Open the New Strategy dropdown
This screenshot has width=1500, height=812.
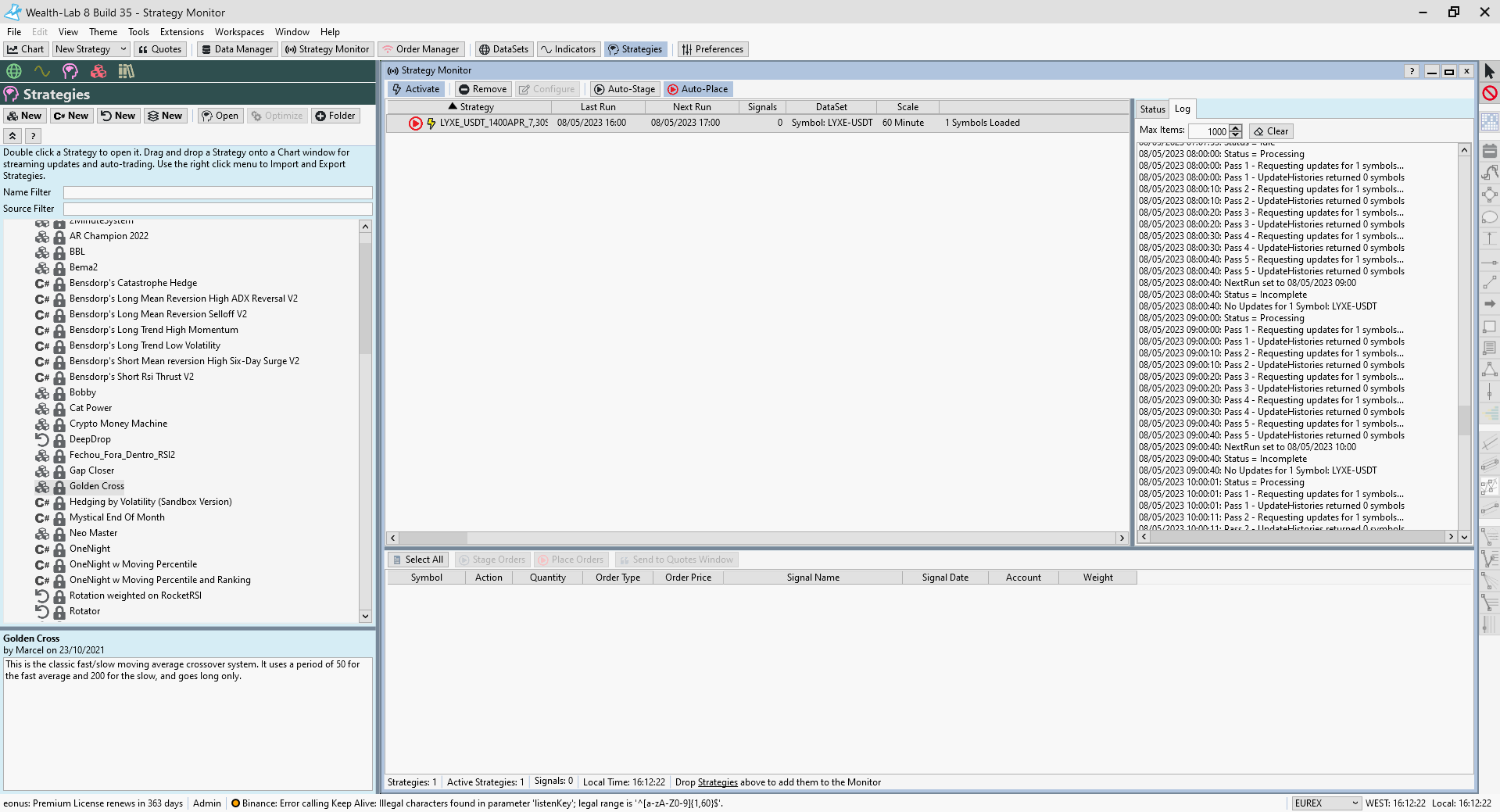coord(123,49)
